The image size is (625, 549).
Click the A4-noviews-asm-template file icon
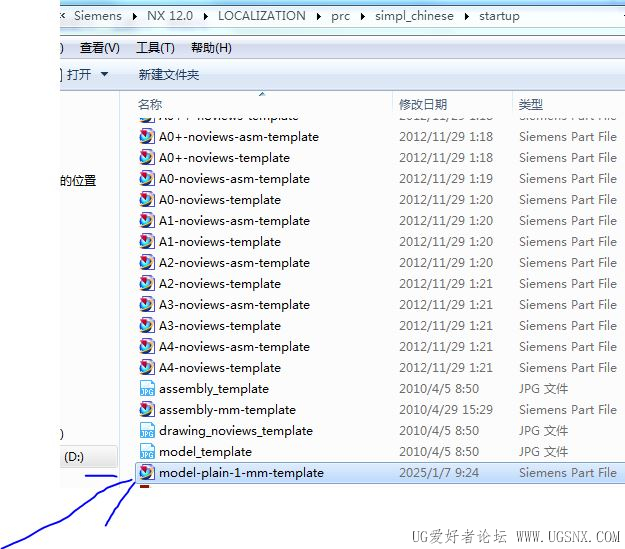[x=147, y=347]
